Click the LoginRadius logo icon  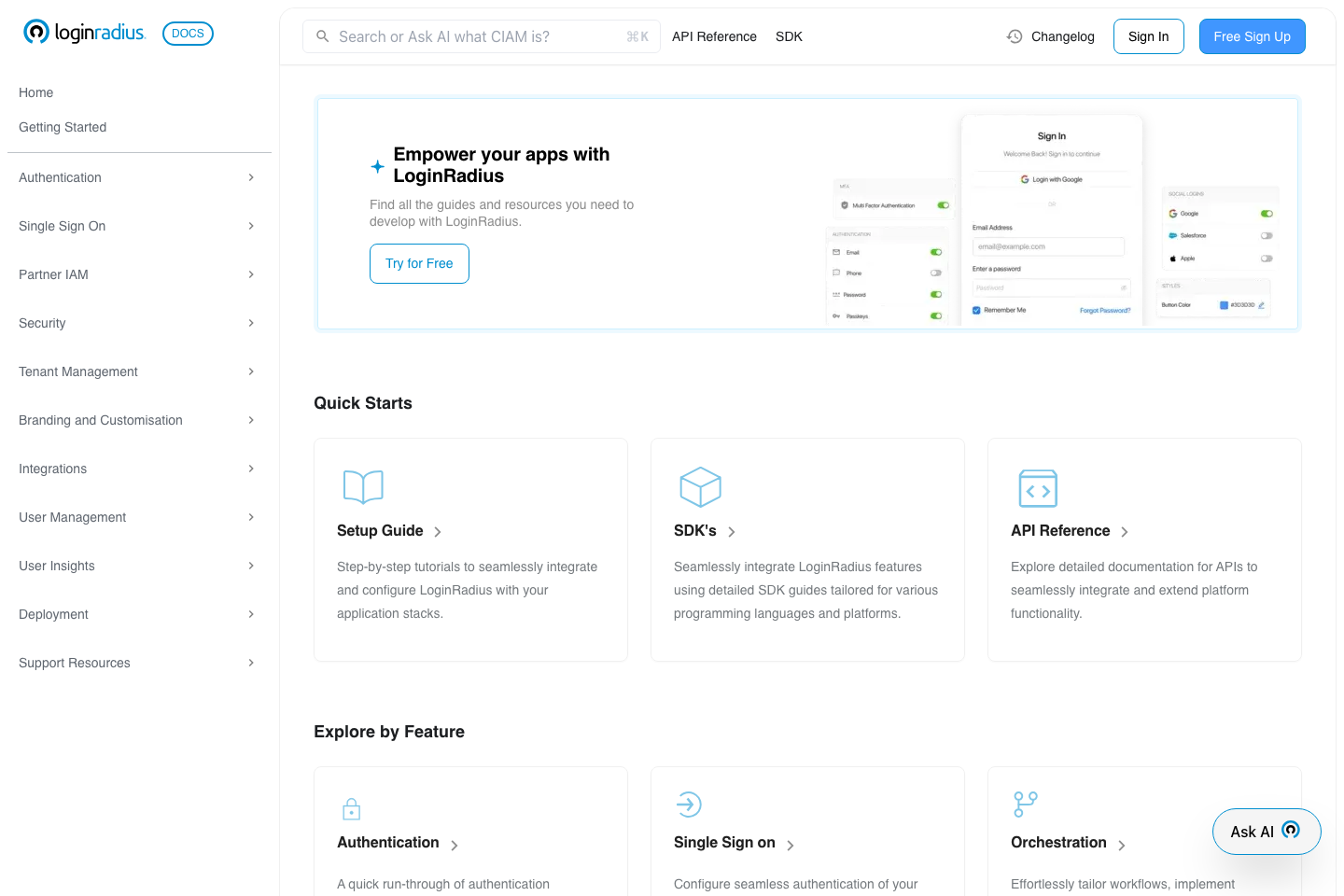pyautogui.click(x=36, y=31)
